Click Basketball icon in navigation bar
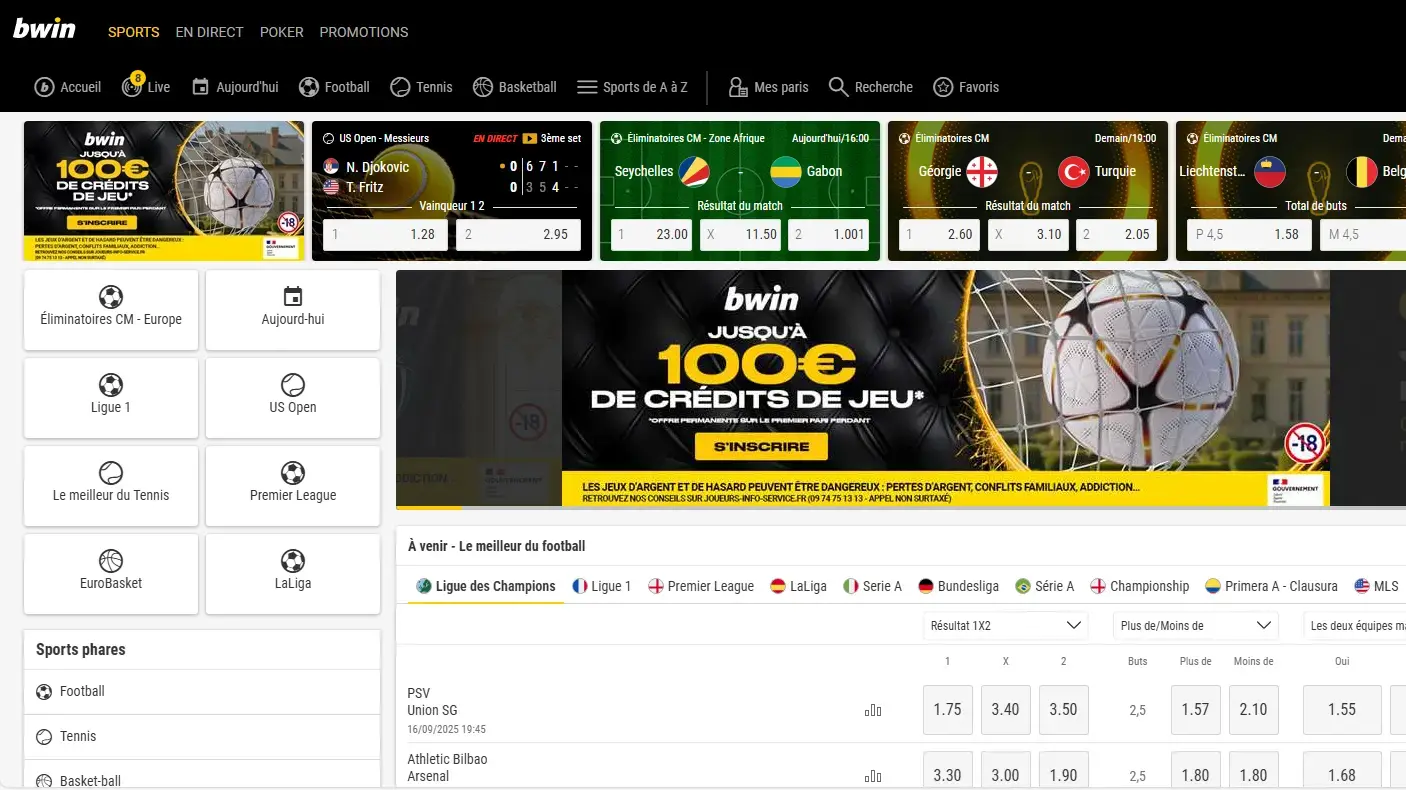This screenshot has width=1406, height=790. pyautogui.click(x=483, y=87)
